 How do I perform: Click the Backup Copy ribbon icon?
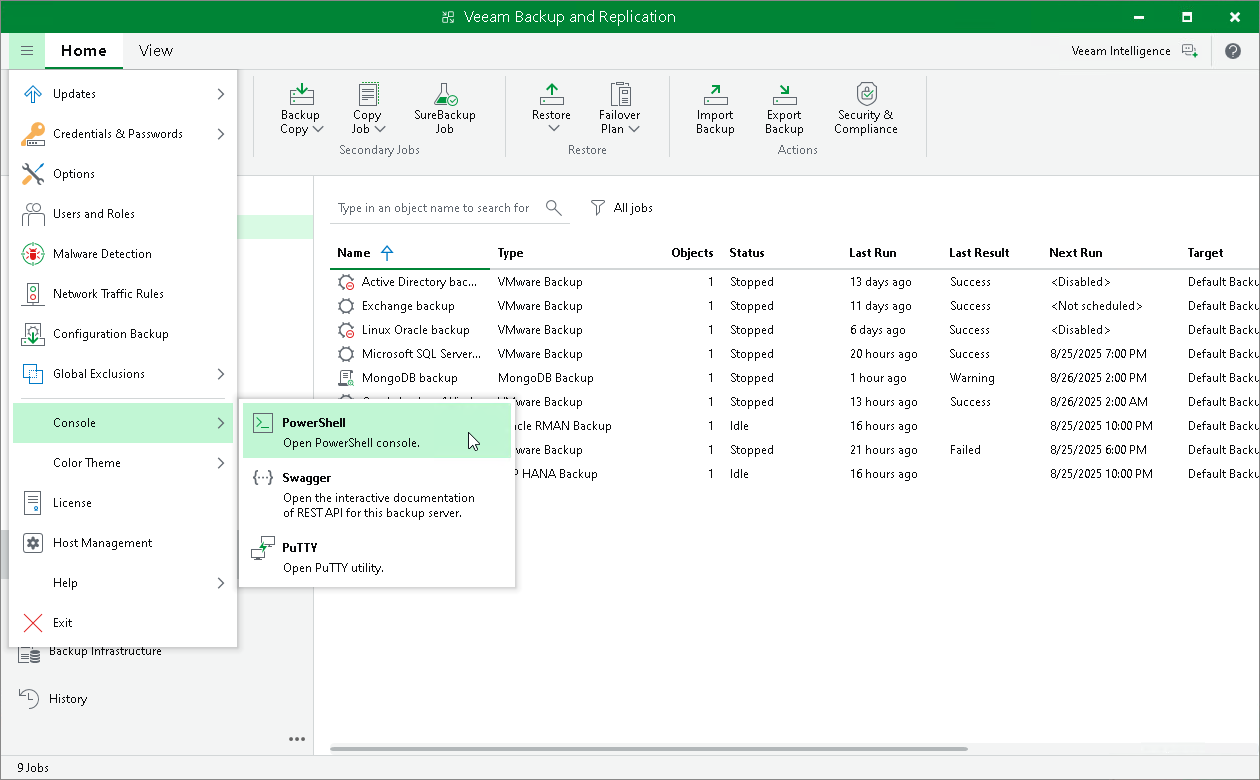coord(301,94)
